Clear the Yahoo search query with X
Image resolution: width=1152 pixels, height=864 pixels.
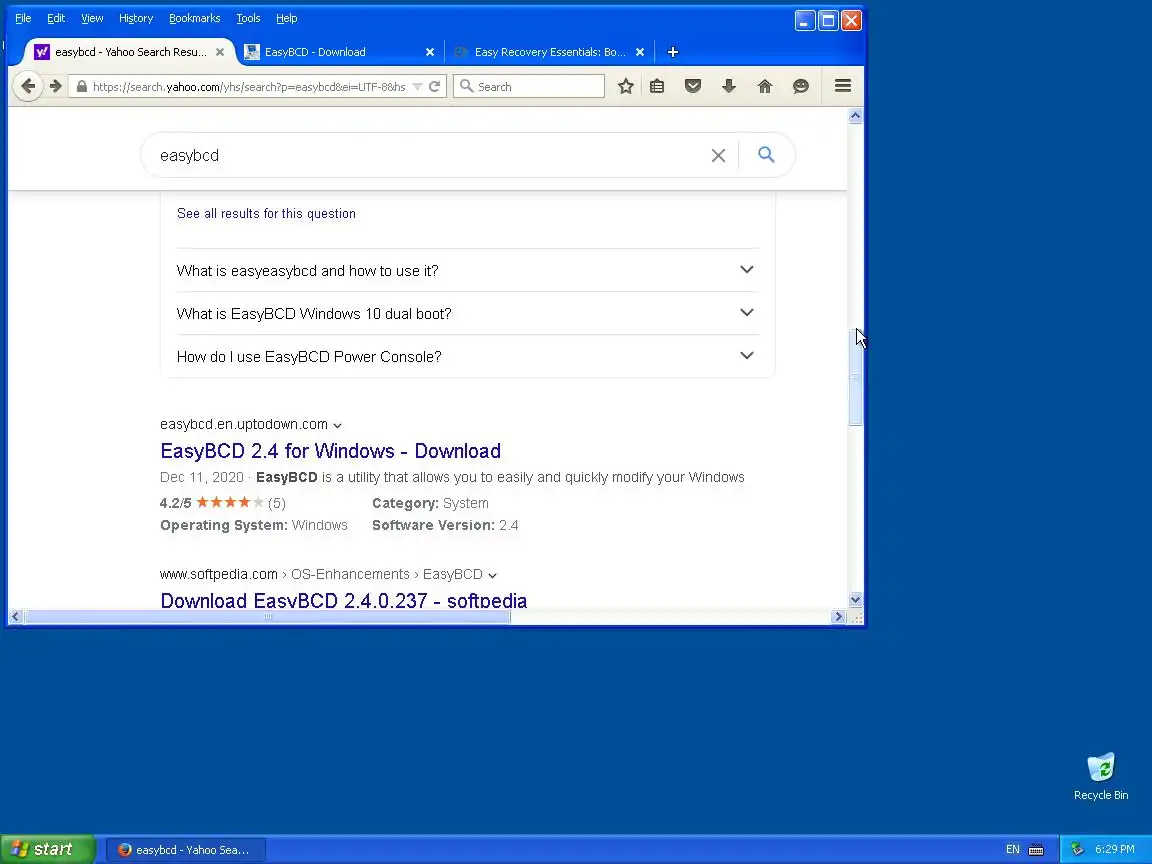tap(719, 155)
